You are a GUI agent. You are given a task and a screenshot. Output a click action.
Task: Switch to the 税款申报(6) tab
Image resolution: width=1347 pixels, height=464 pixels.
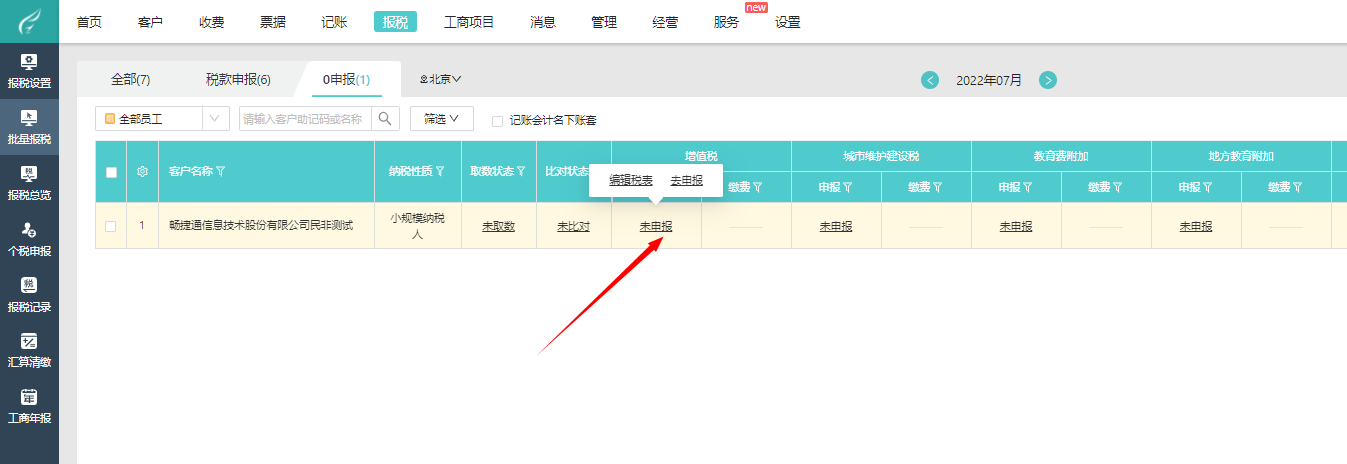237,79
